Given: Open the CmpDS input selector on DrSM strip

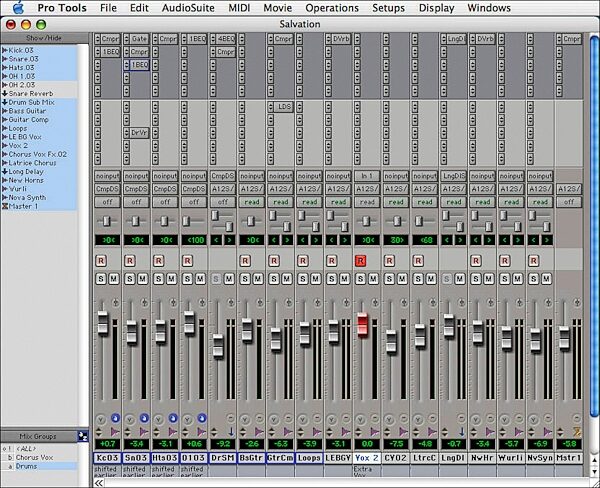Looking at the screenshot, I should click(x=223, y=176).
